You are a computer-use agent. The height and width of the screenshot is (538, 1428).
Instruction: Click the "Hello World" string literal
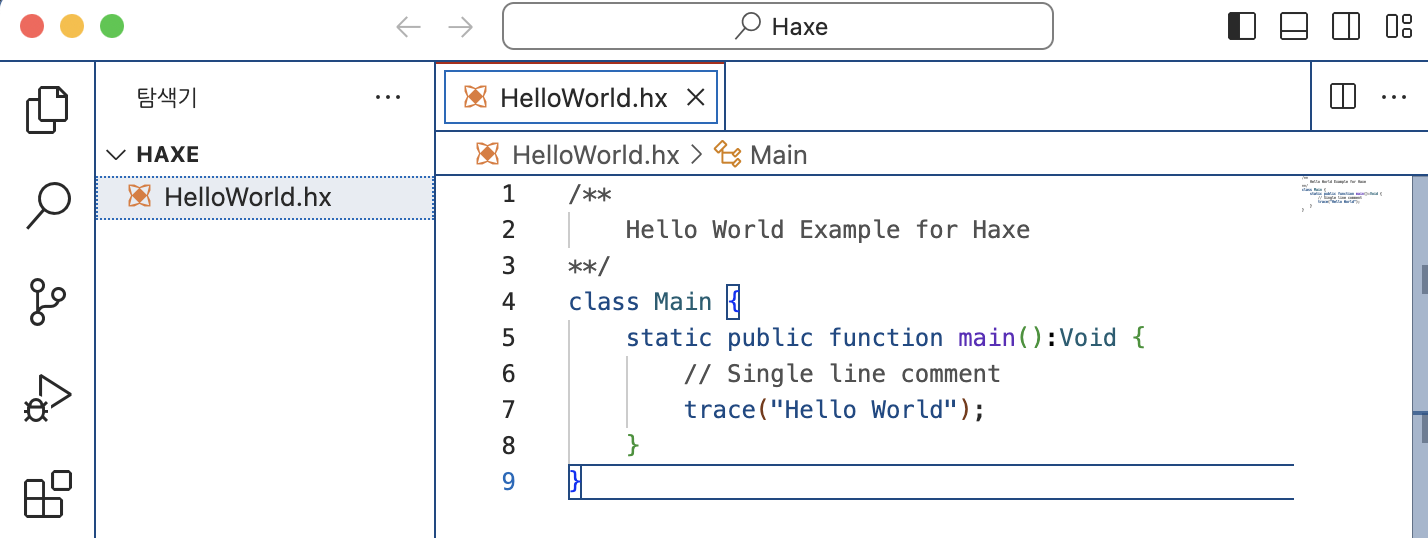click(864, 410)
